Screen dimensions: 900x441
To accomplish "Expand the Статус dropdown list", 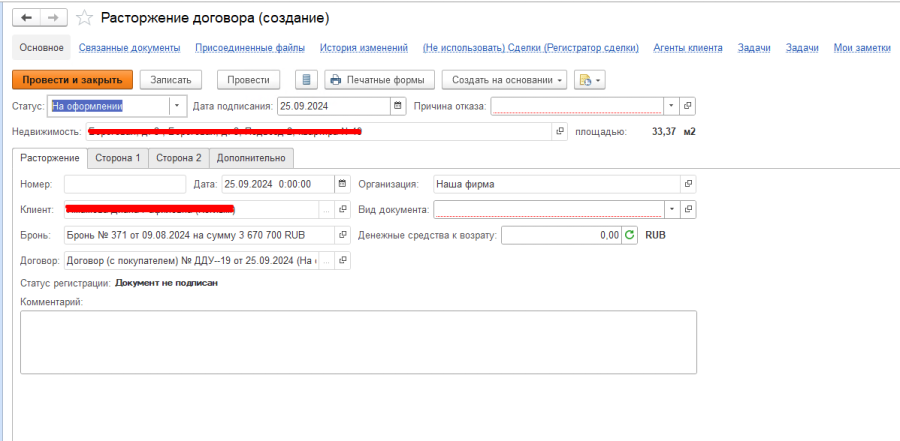I will (x=177, y=105).
